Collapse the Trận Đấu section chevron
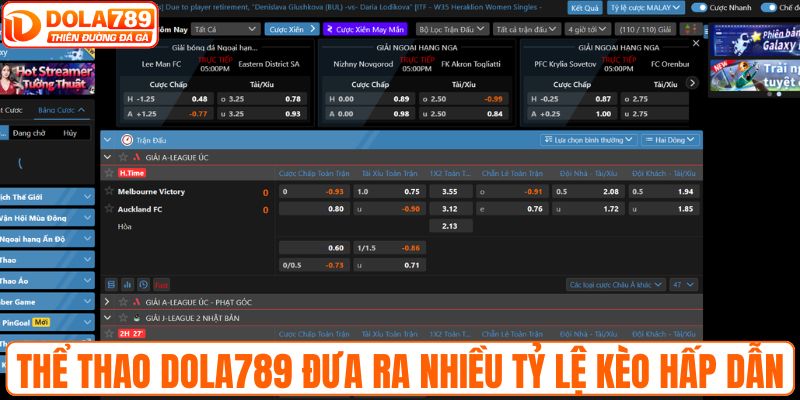Image resolution: width=800 pixels, height=400 pixels. pos(108,140)
